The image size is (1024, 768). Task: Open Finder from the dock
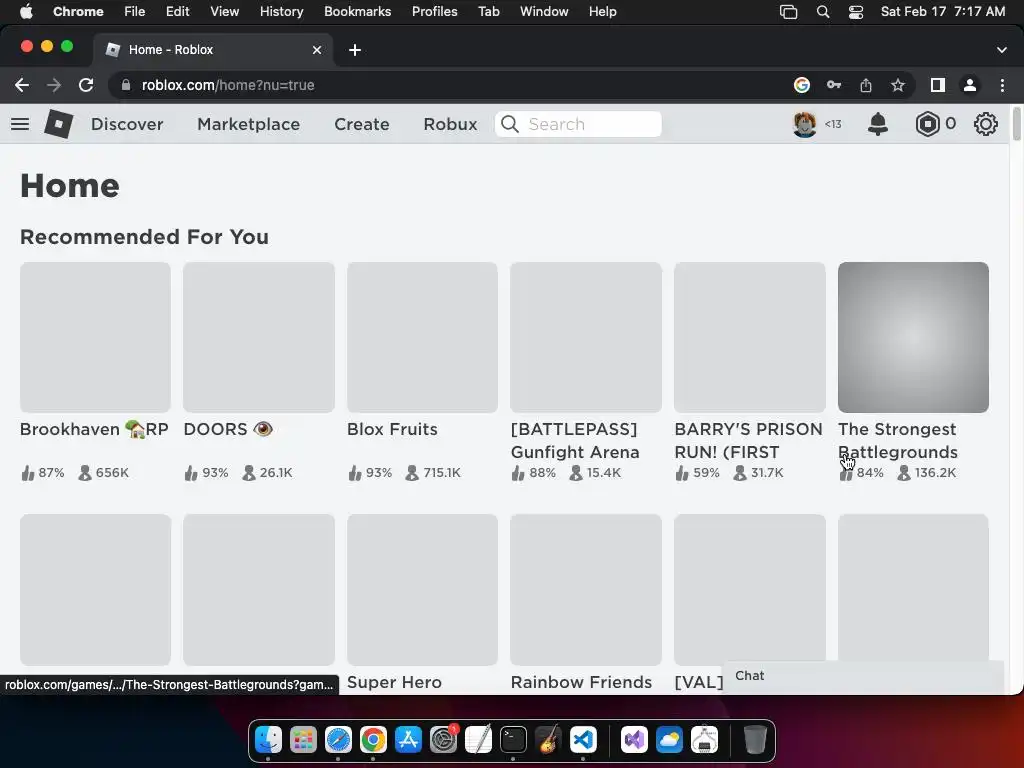[268, 740]
